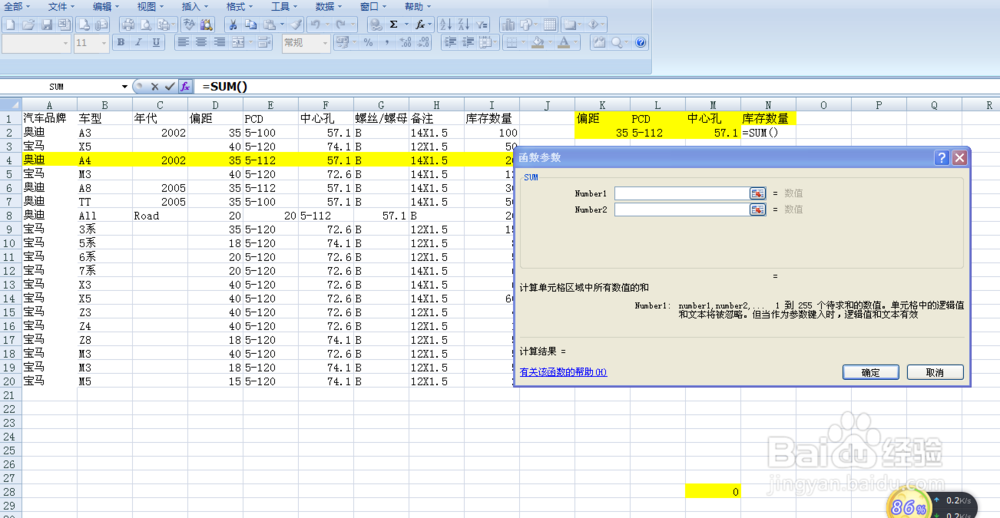Image resolution: width=1000 pixels, height=518 pixels.
Task: Click the Number2 range selector icon
Action: pyautogui.click(x=758, y=209)
